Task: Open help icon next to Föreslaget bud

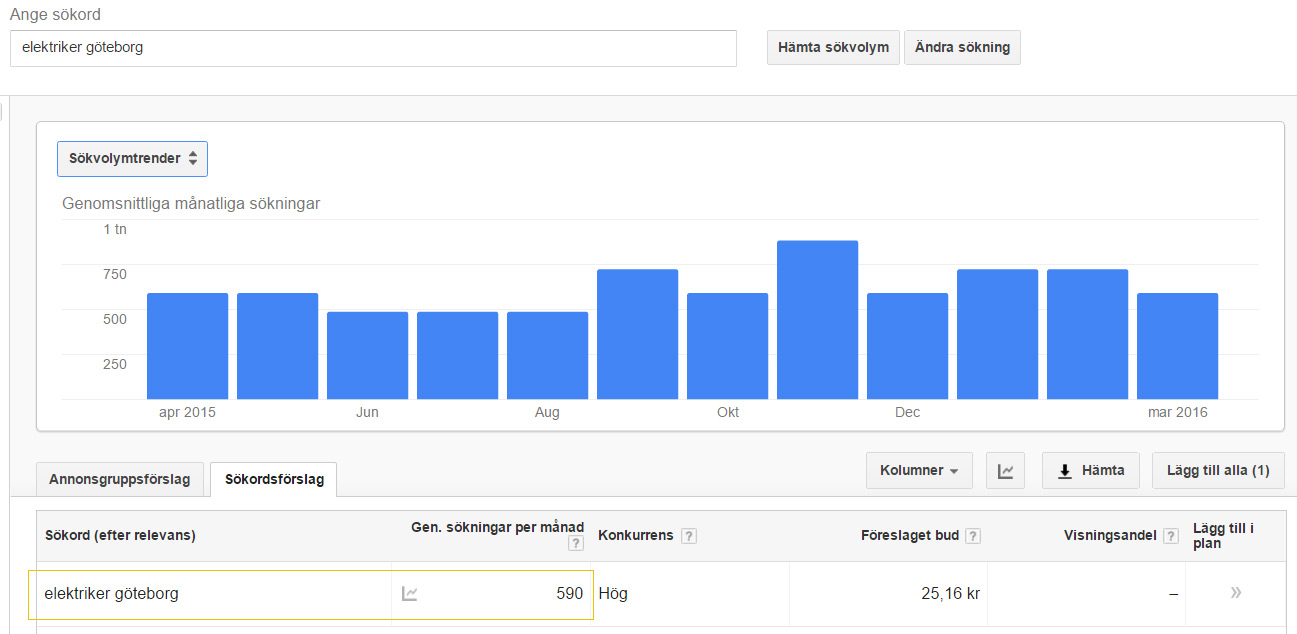Action: tap(973, 536)
